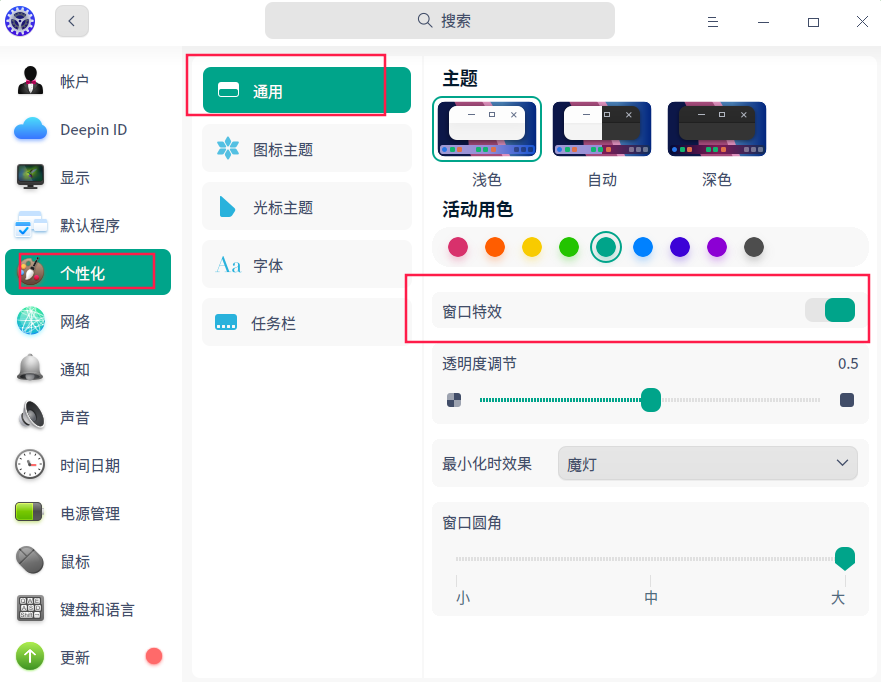881x682 pixels.
Task: Open 电源管理 settings label
Action: point(90,513)
